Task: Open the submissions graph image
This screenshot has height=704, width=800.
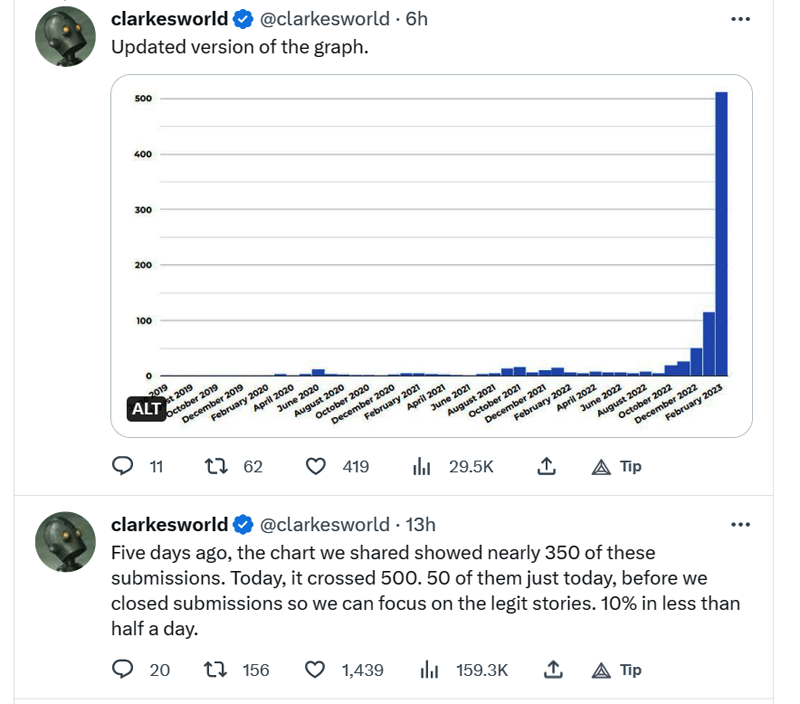Action: [x=430, y=250]
